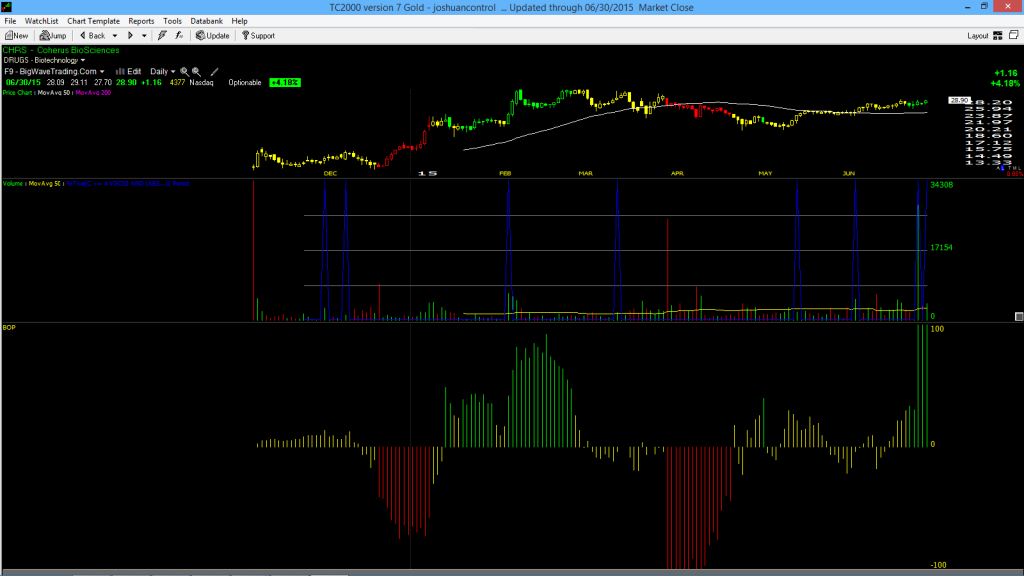
Task: Go Back using the left arrow
Action: click(x=92, y=36)
